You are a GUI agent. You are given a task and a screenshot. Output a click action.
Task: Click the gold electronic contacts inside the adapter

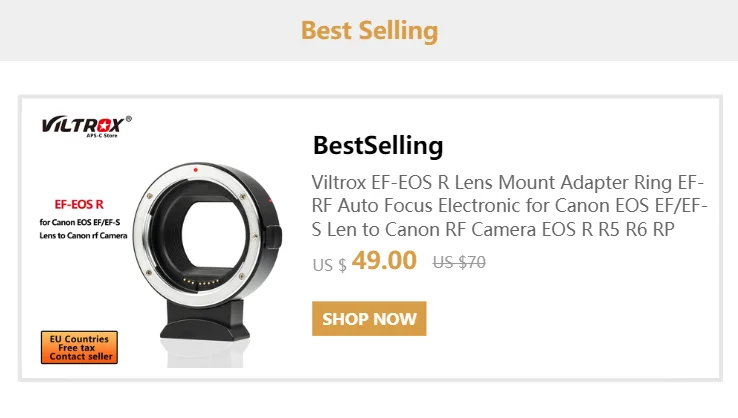(203, 280)
